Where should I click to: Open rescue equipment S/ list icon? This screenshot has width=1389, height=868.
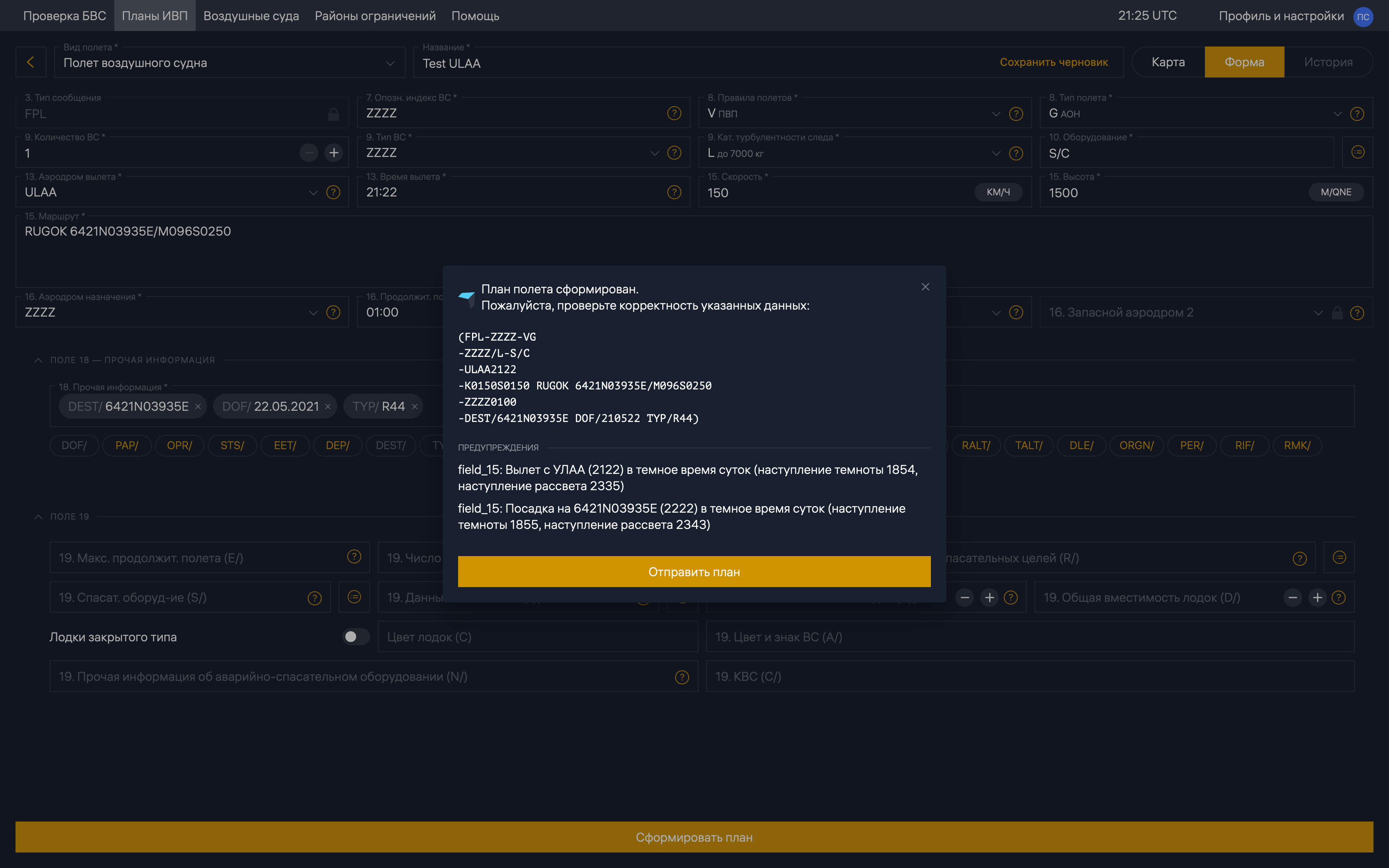pyautogui.click(x=354, y=597)
